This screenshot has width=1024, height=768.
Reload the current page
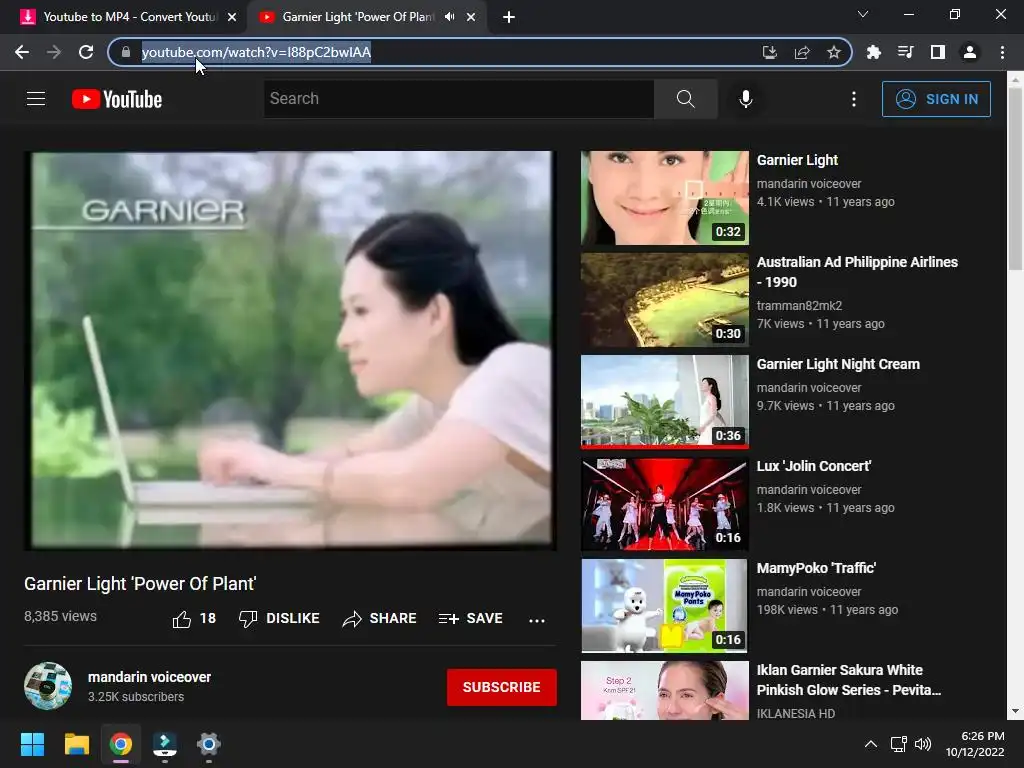coord(86,52)
